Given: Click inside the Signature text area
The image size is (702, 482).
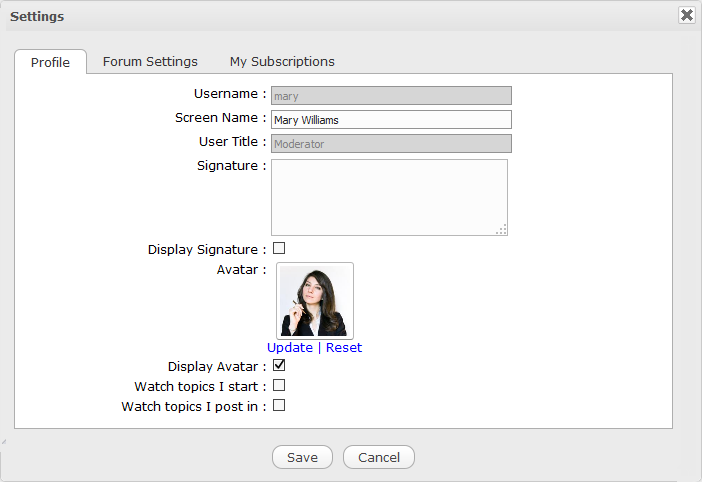Looking at the screenshot, I should click(x=388, y=197).
